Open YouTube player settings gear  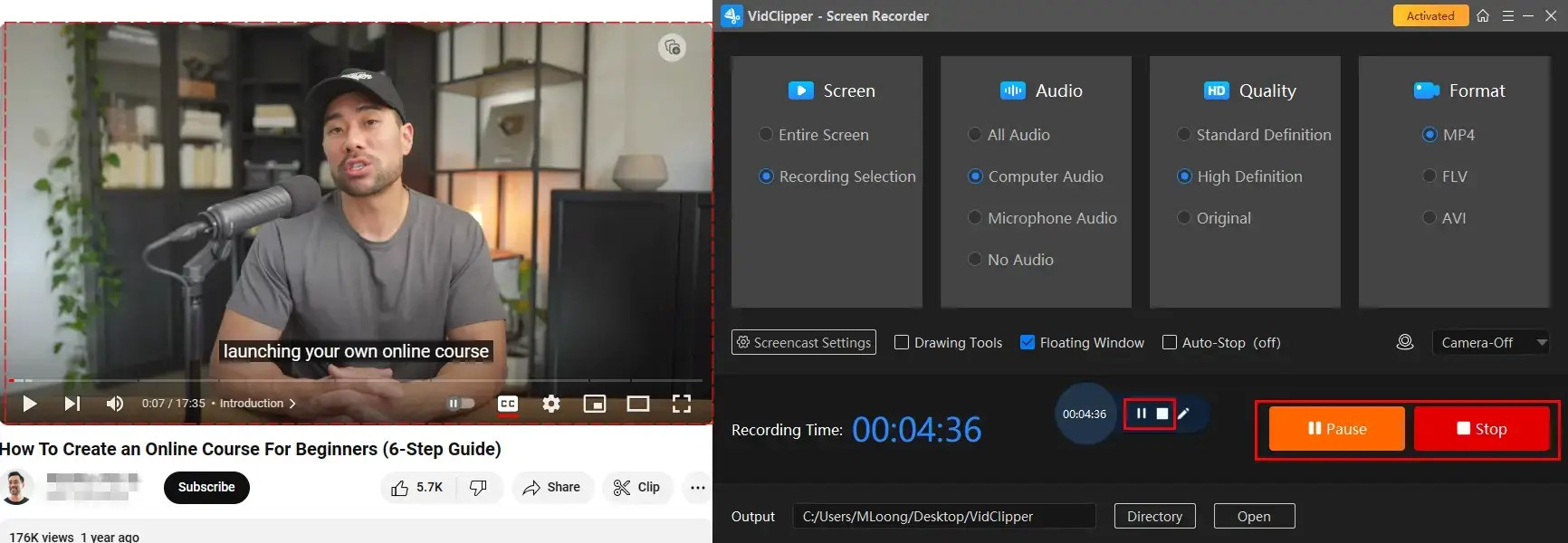click(551, 404)
